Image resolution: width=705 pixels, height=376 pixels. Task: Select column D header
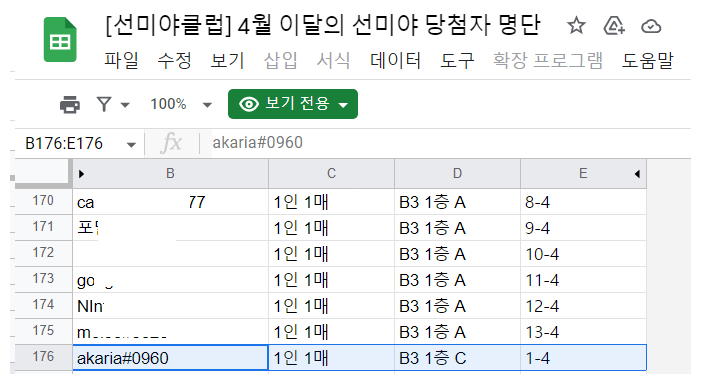pos(457,174)
